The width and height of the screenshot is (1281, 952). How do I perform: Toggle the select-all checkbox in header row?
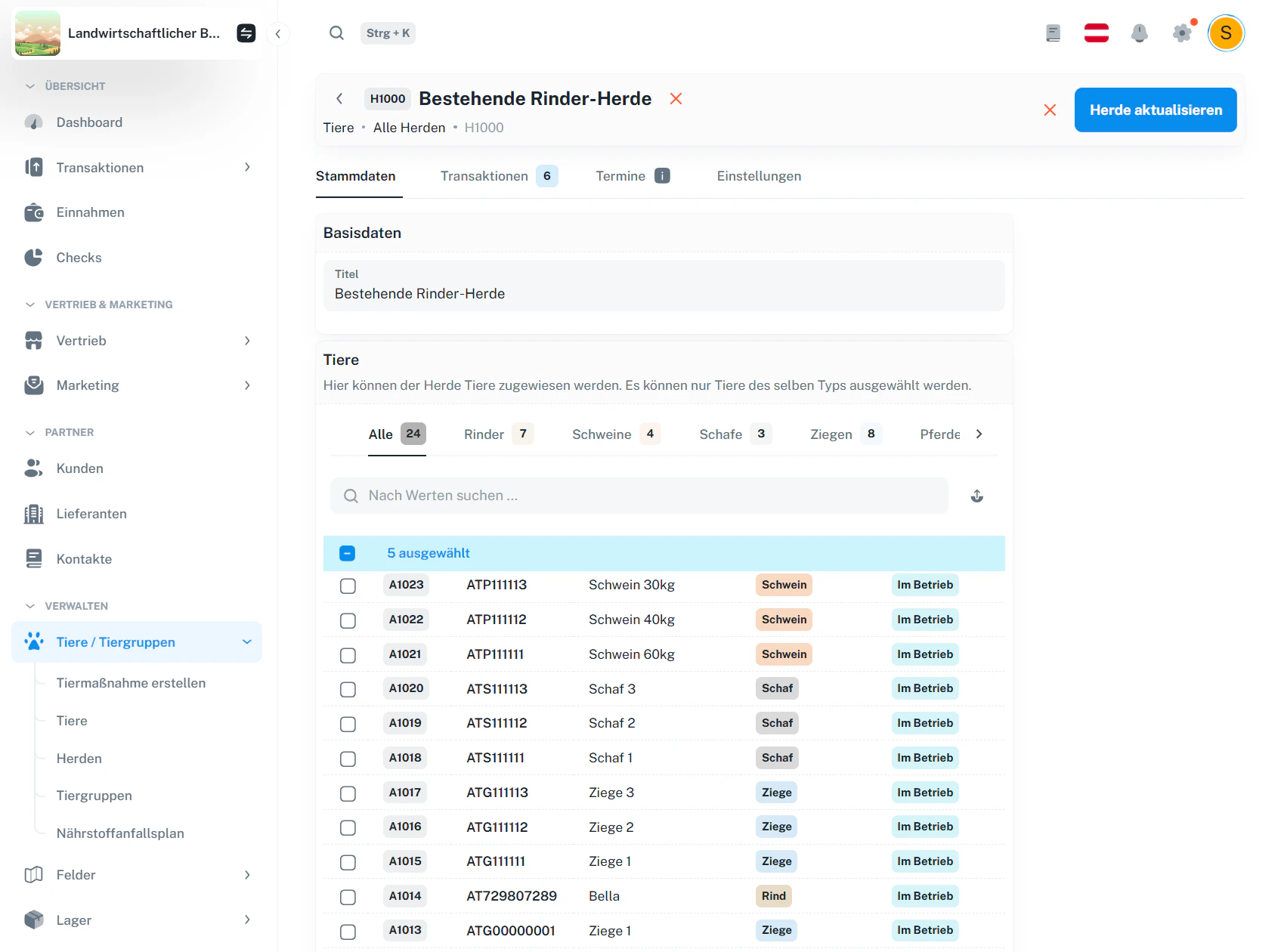[347, 553]
